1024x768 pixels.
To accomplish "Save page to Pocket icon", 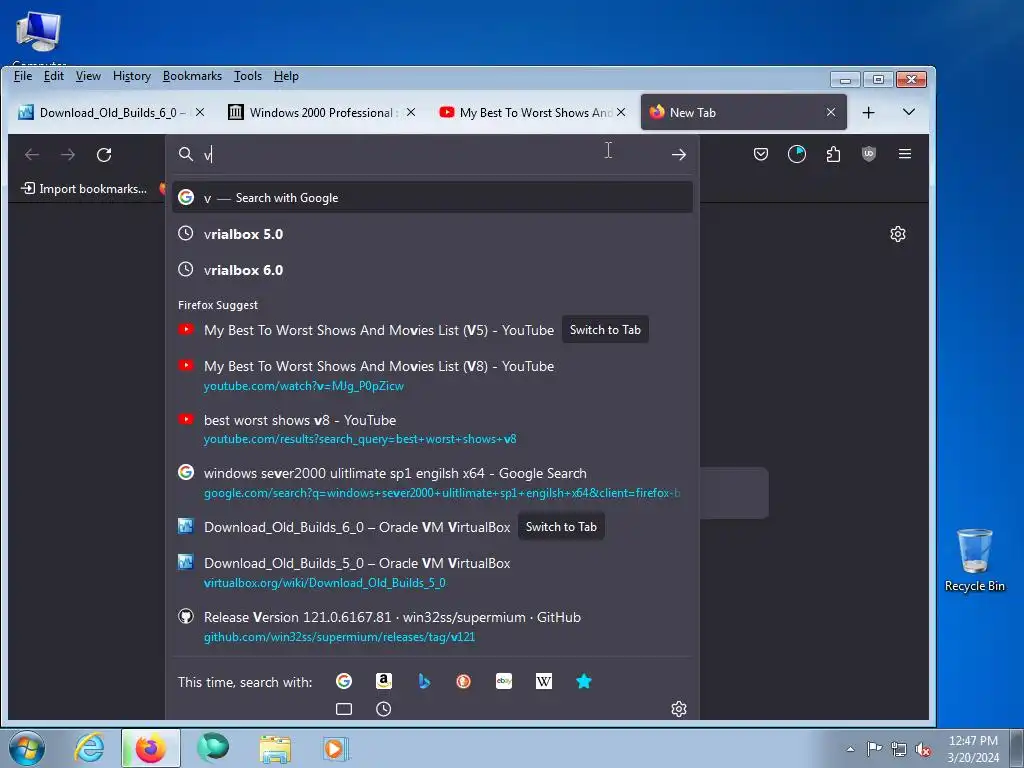I will pos(761,154).
